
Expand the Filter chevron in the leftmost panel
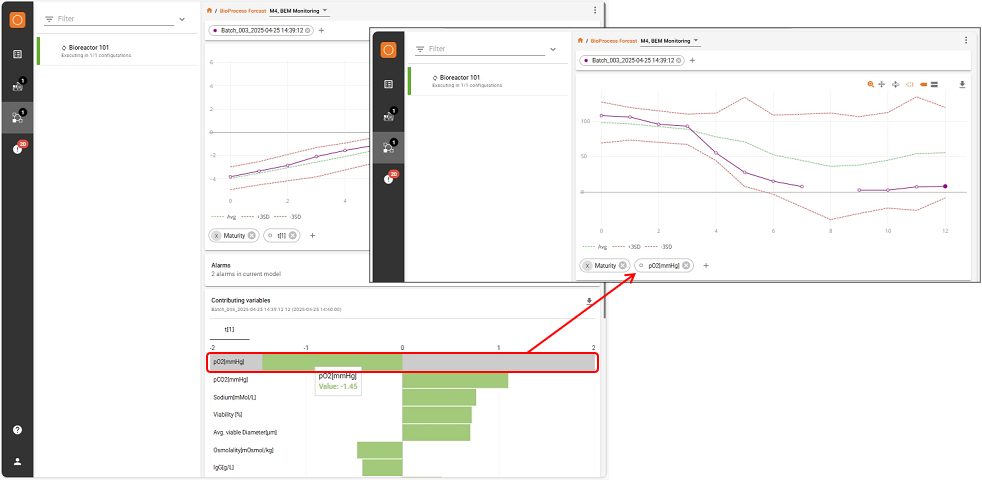coord(181,19)
